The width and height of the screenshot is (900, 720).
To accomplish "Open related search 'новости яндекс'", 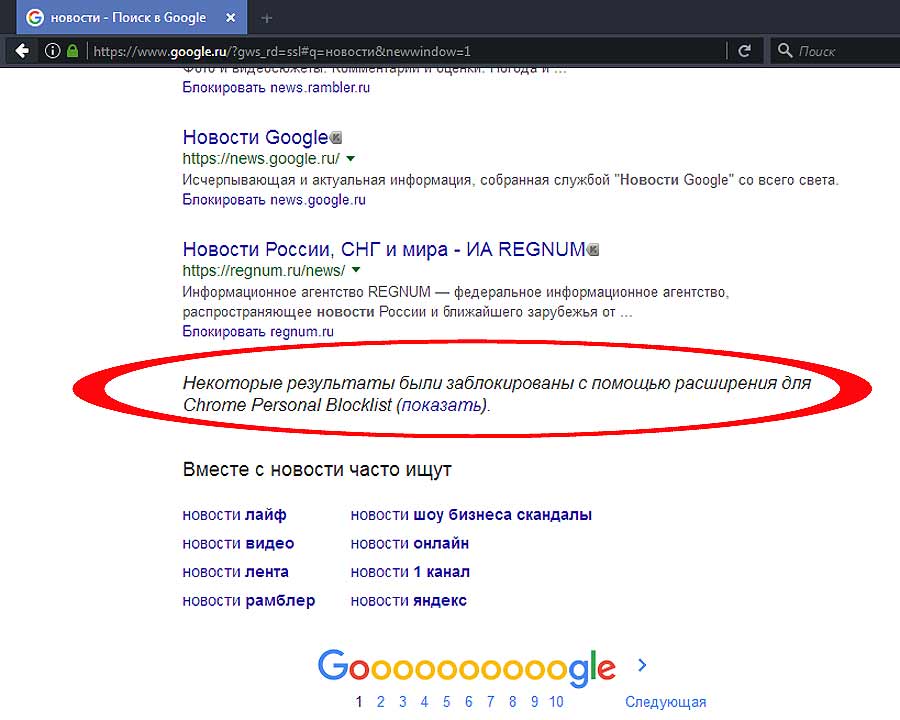I will (409, 601).
